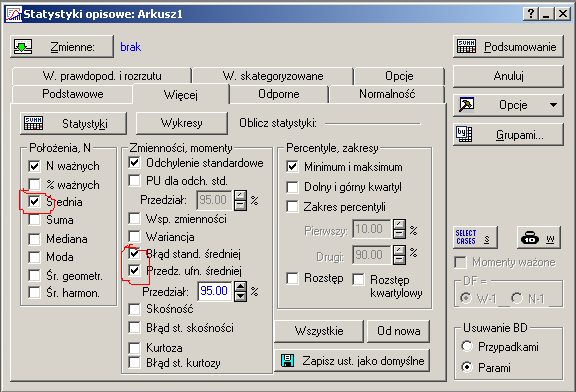
Task: Open the Opcje dropdown button with hammer icon
Action: pyautogui.click(x=508, y=105)
